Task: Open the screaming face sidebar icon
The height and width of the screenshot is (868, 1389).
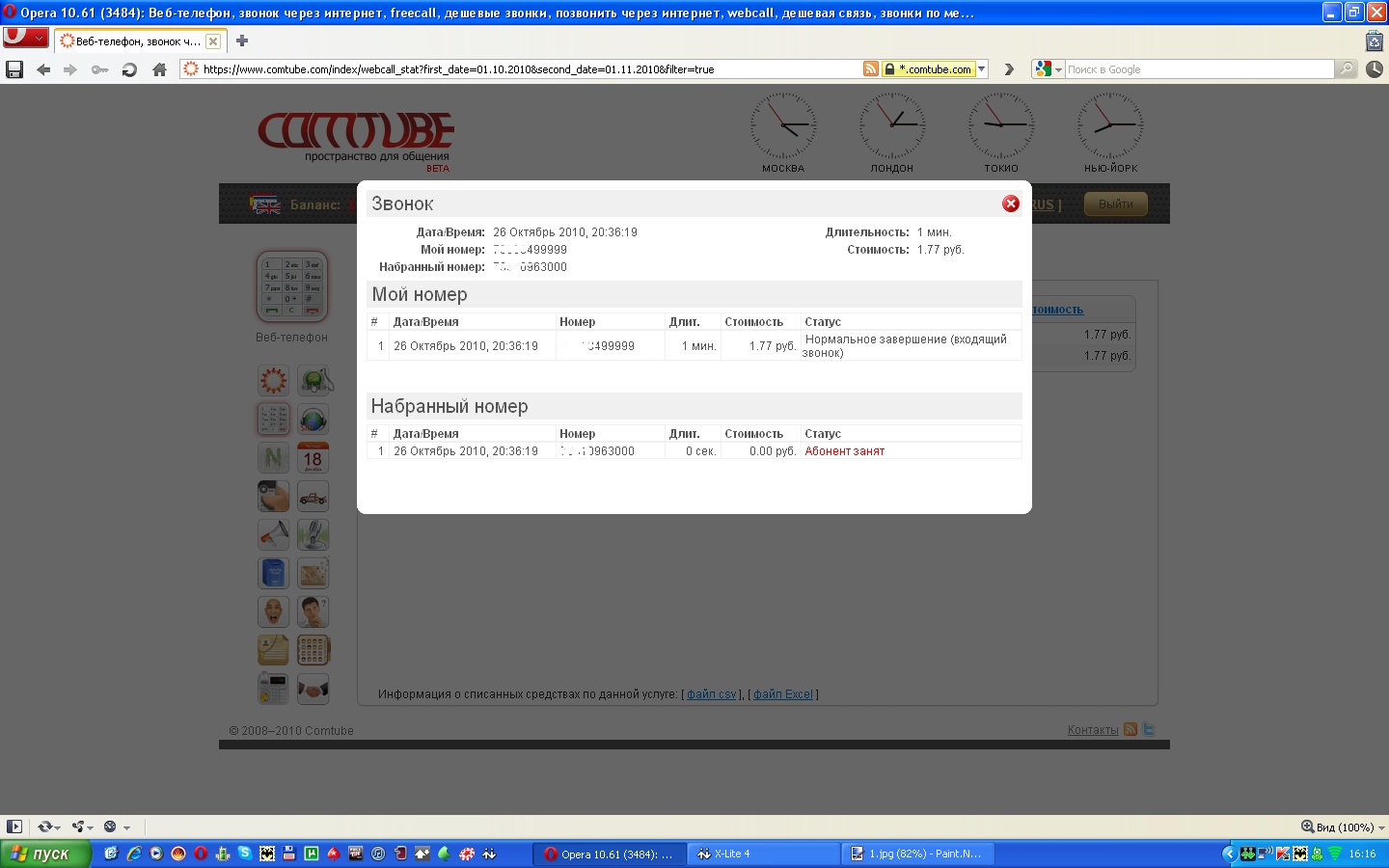Action: 273,611
